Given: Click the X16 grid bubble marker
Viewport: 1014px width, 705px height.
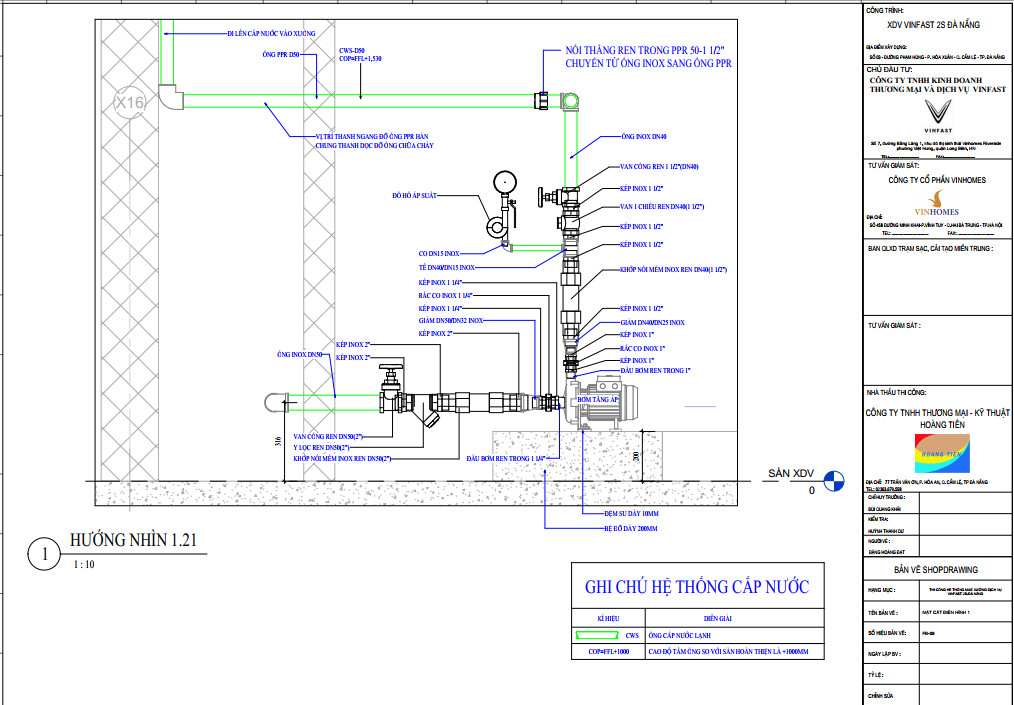Looking at the screenshot, I should click(131, 103).
